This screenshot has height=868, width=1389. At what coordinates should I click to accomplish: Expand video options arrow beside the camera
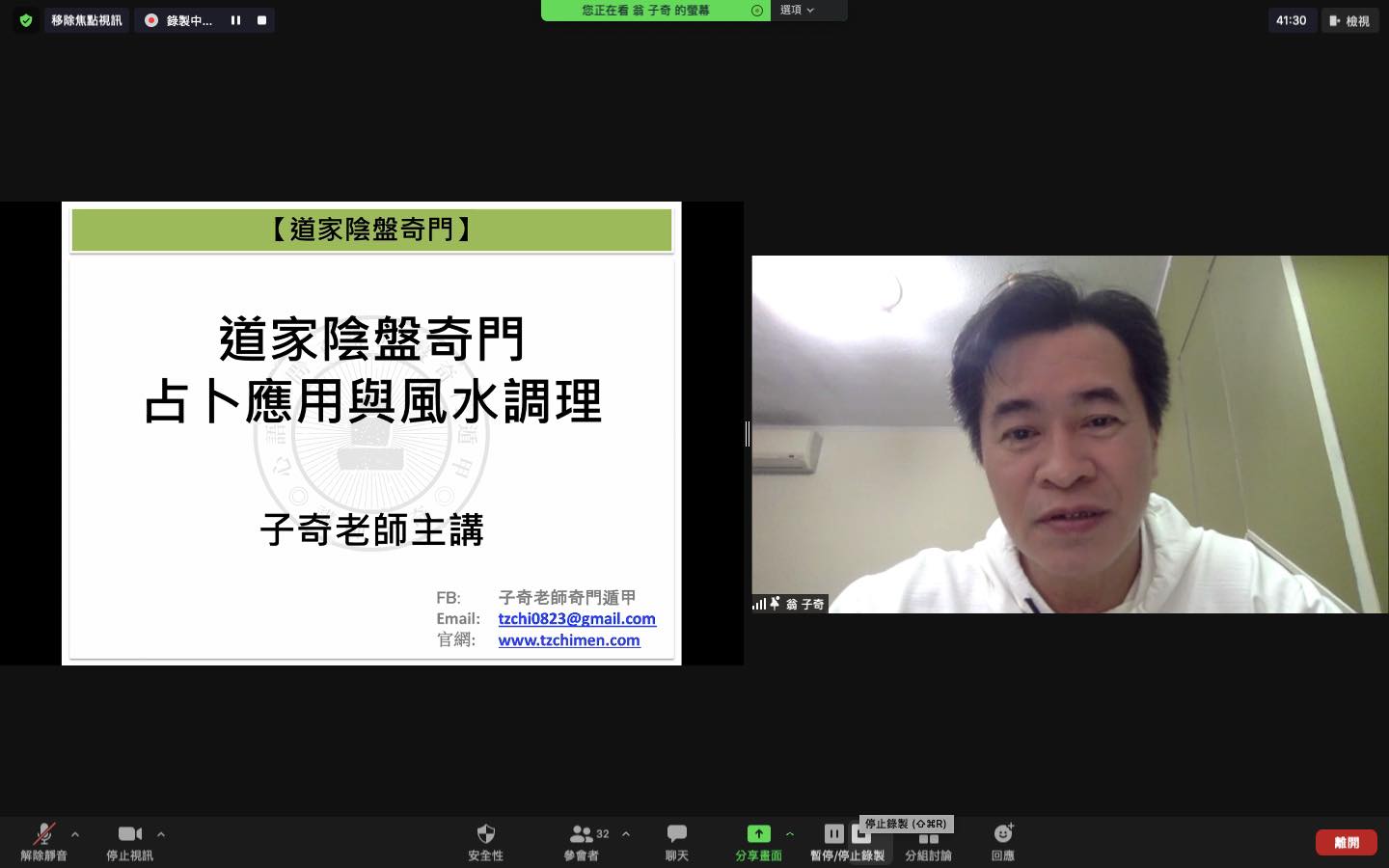[161, 834]
